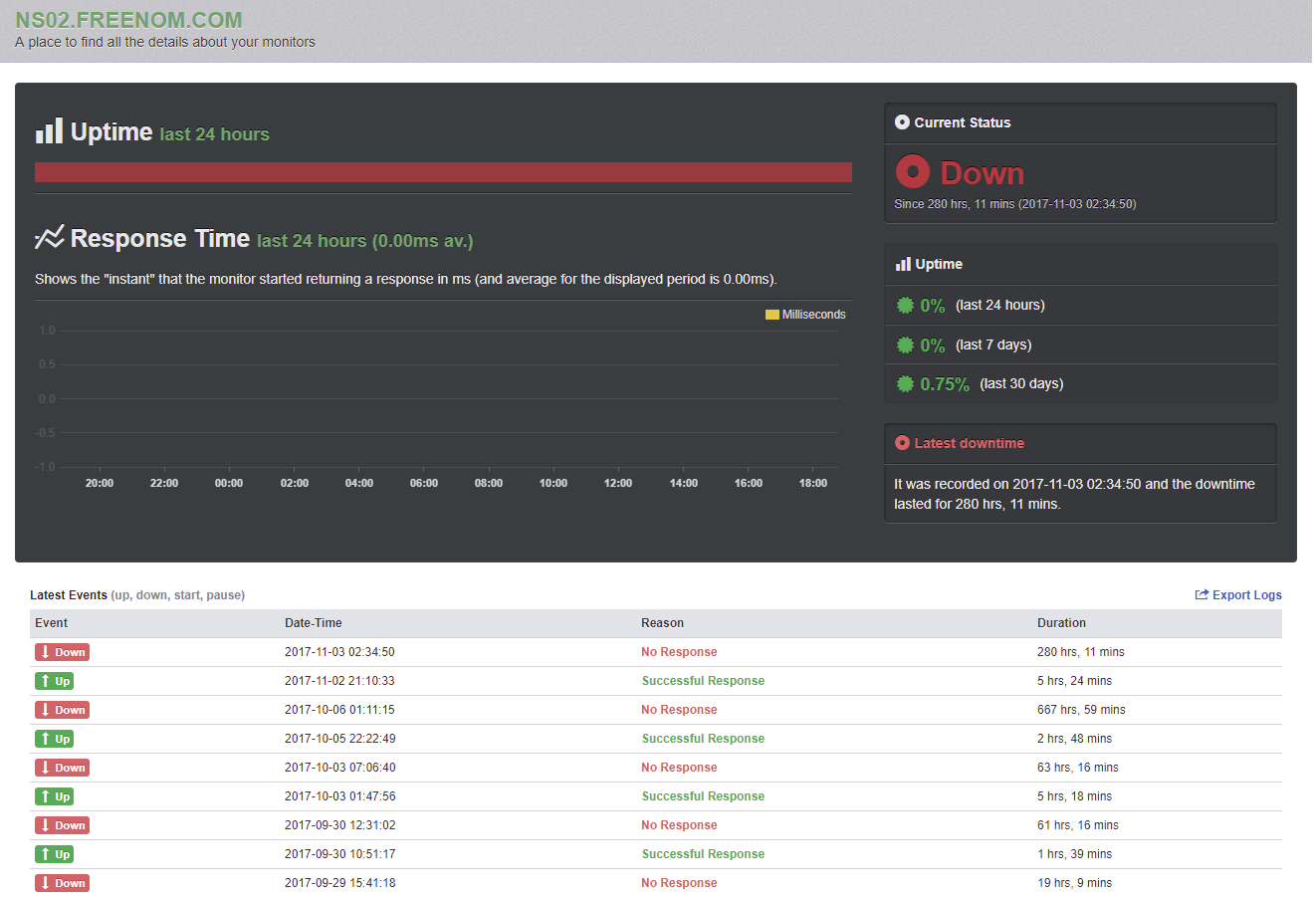Click the green badge next to last 30 days
Image resolution: width=1316 pixels, height=897 pixels.
pos(905,383)
